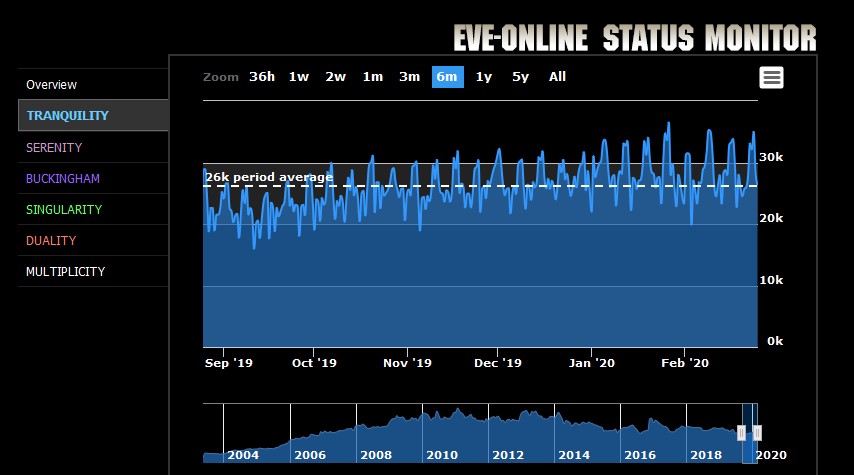
Task: Set zoom range to 36h
Action: pyautogui.click(x=262, y=77)
